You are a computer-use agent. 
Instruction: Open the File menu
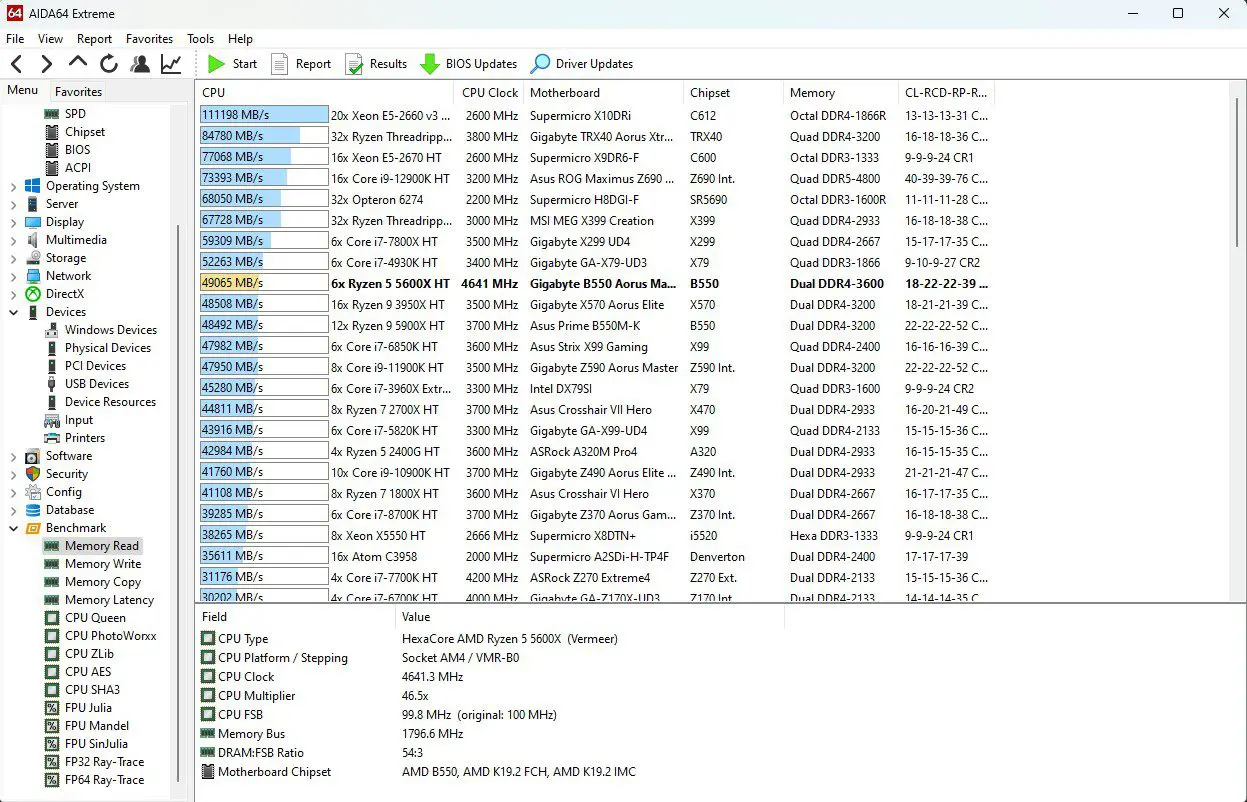point(15,39)
